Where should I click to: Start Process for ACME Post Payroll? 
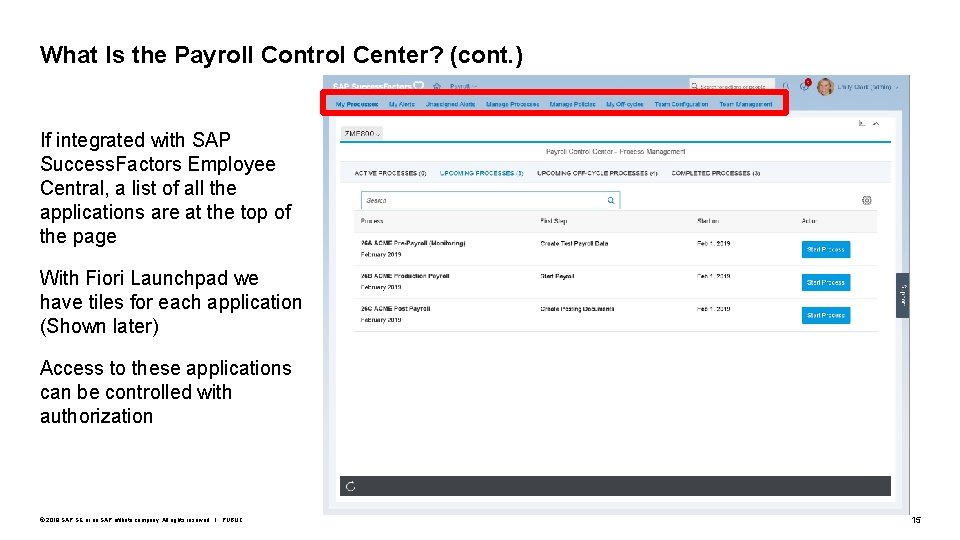825,315
